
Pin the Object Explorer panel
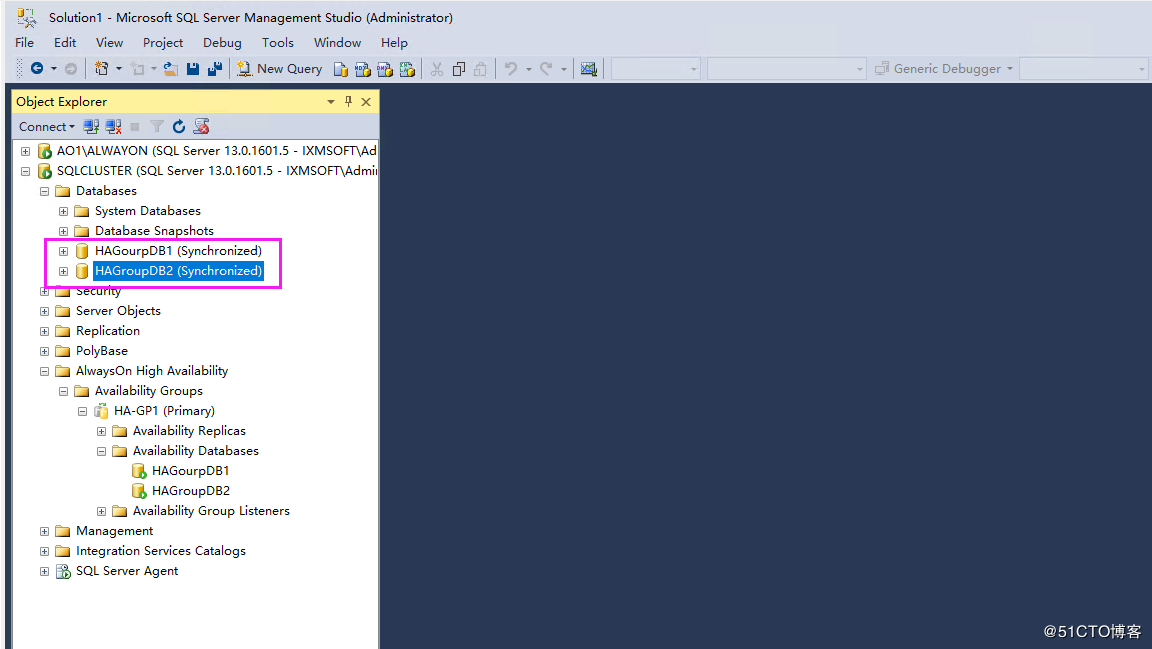[x=348, y=101]
